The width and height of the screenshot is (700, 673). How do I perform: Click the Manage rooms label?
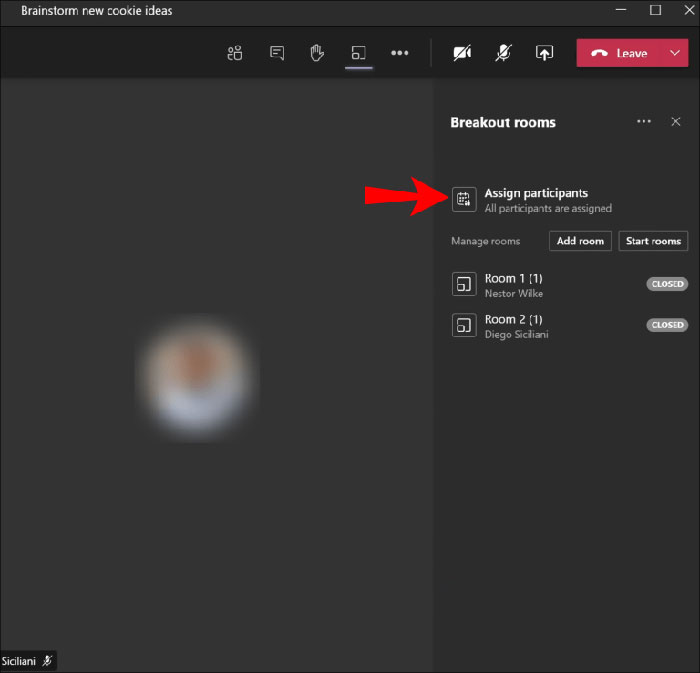click(485, 241)
